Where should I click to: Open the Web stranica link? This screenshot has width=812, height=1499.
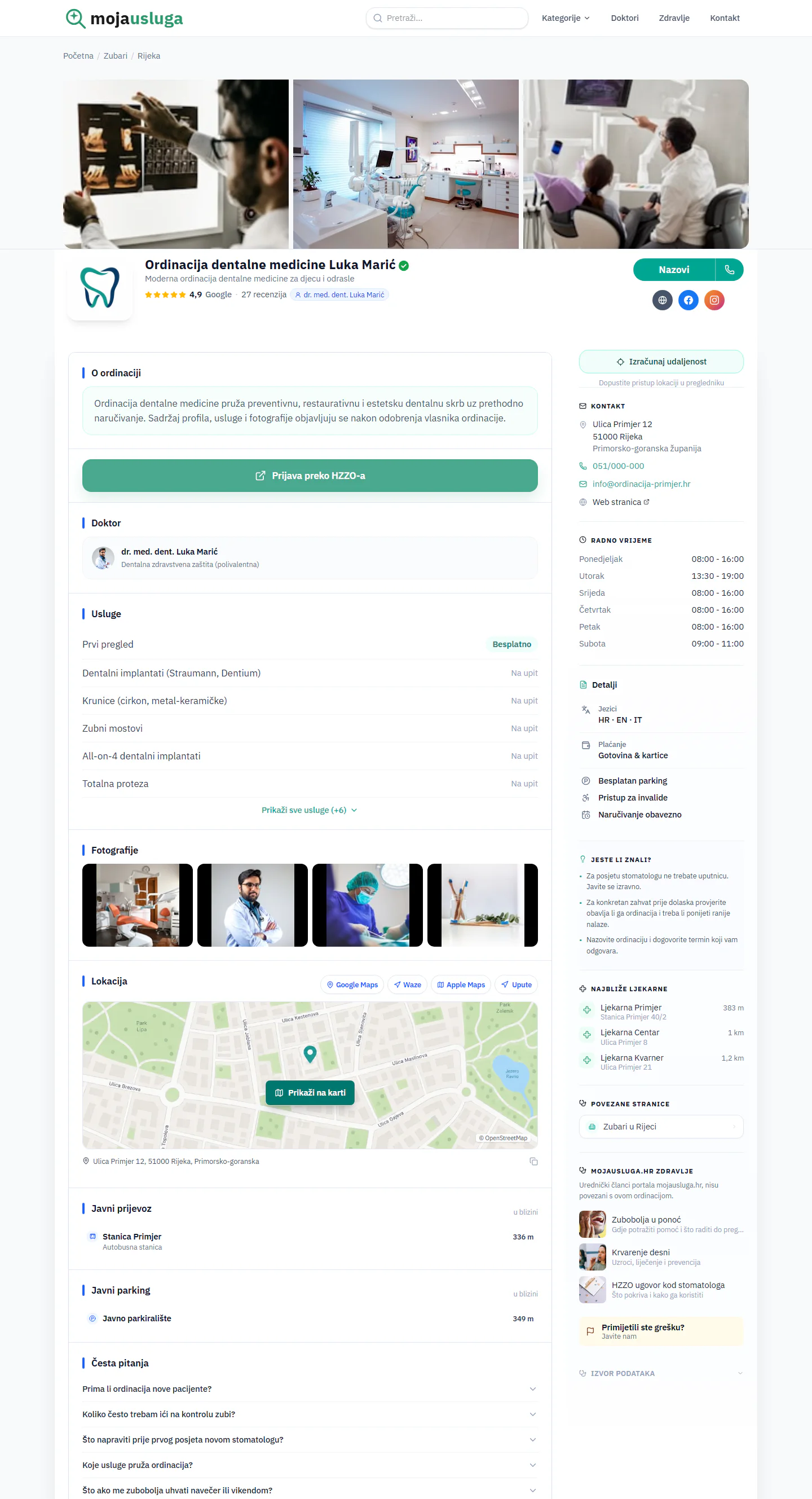point(621,502)
